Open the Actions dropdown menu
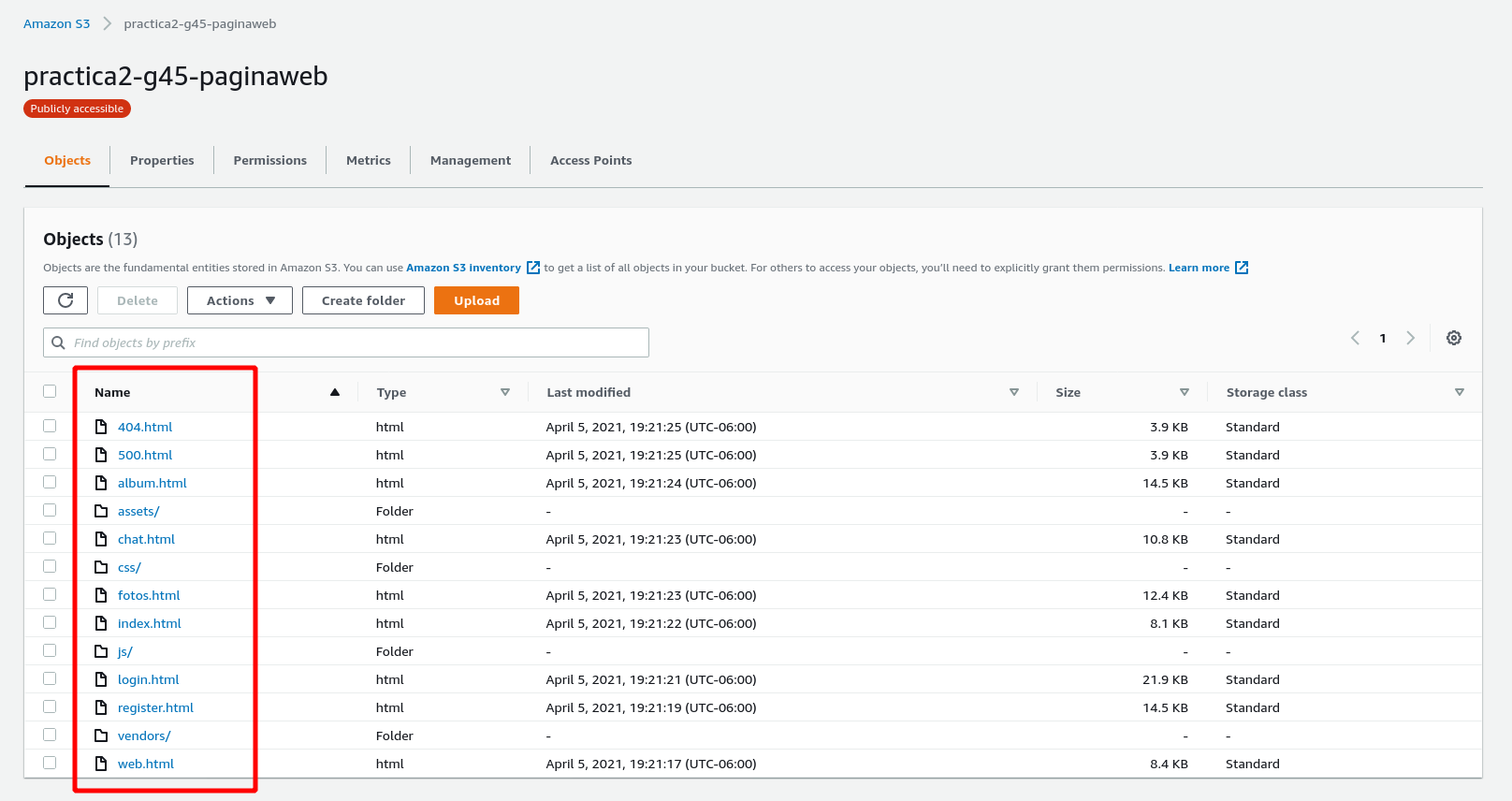The image size is (1512, 801). coord(240,300)
